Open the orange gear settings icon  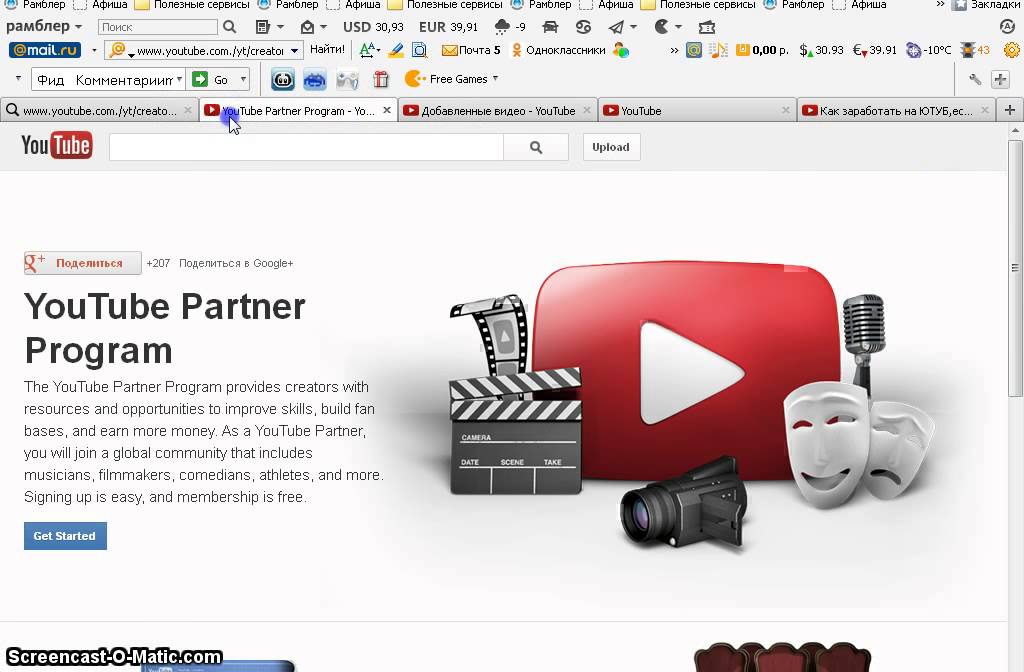1012,50
